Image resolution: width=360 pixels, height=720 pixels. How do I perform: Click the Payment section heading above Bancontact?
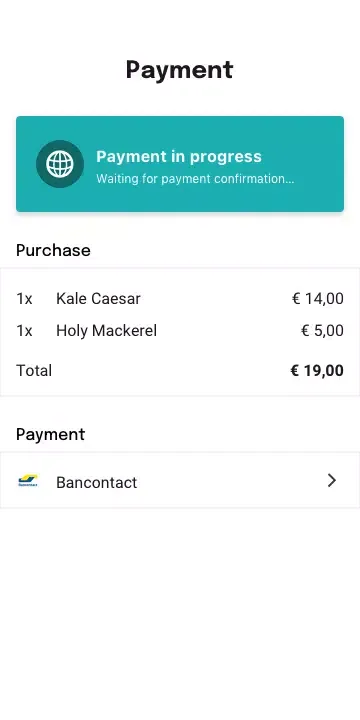51,434
